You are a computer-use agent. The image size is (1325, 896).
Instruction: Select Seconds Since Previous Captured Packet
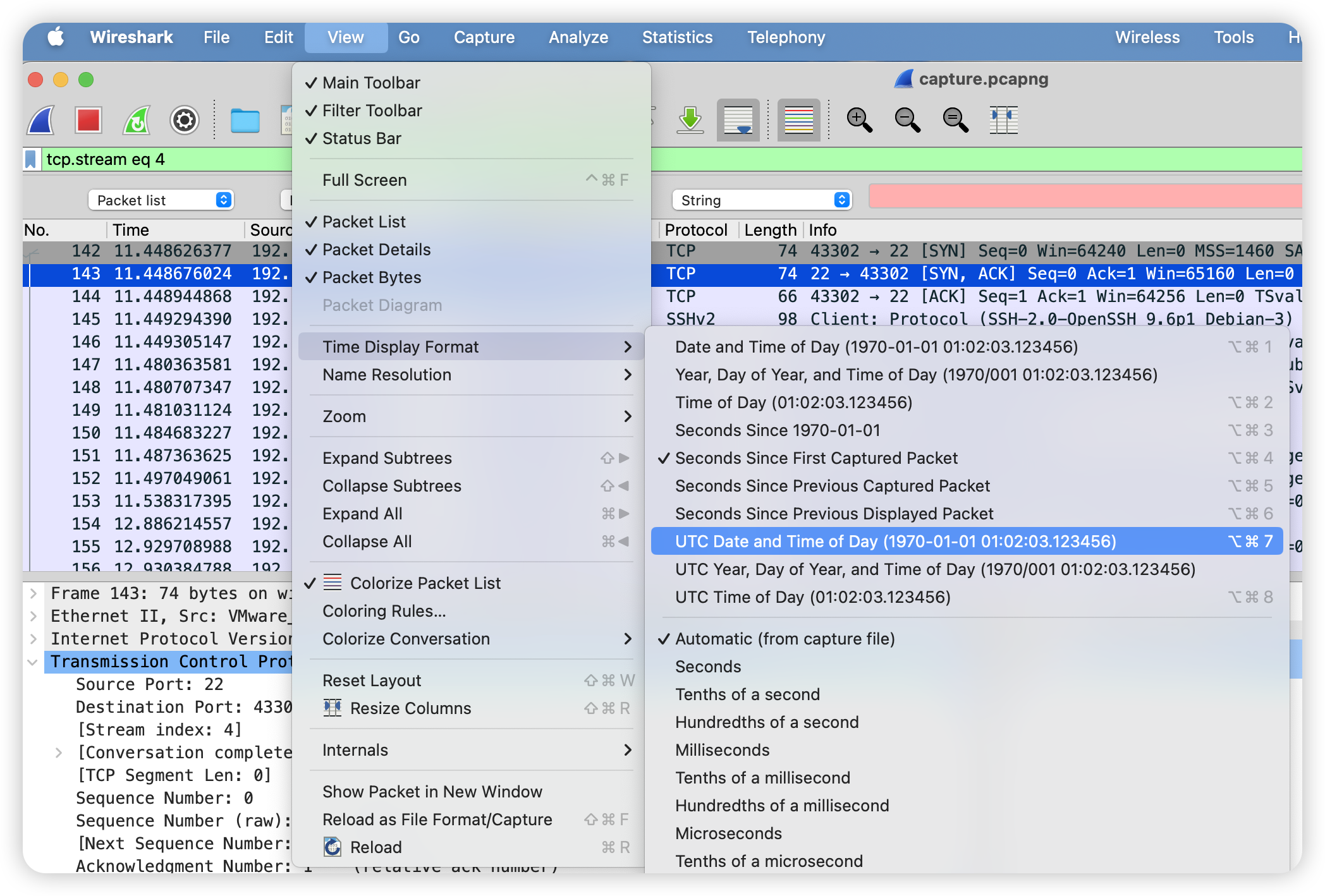pos(832,486)
